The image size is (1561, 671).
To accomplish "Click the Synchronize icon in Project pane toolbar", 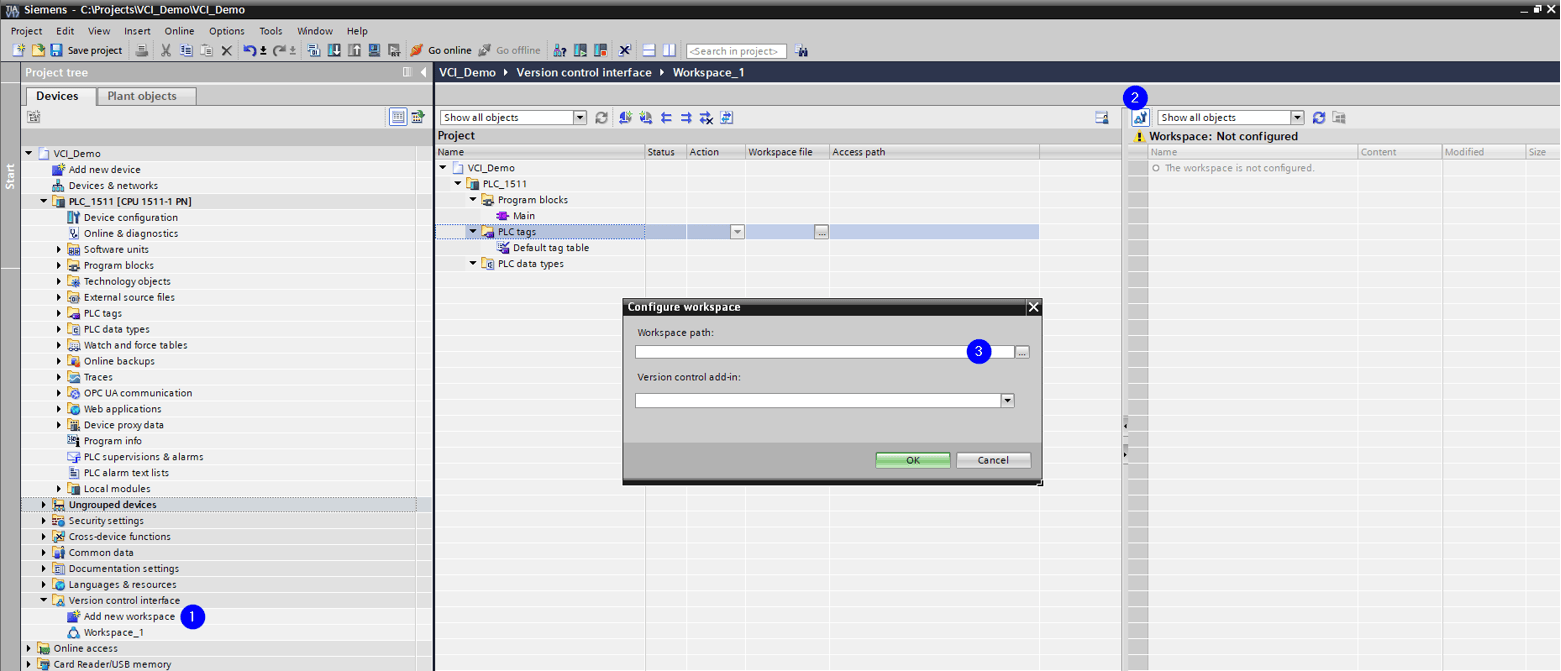I will coord(727,118).
